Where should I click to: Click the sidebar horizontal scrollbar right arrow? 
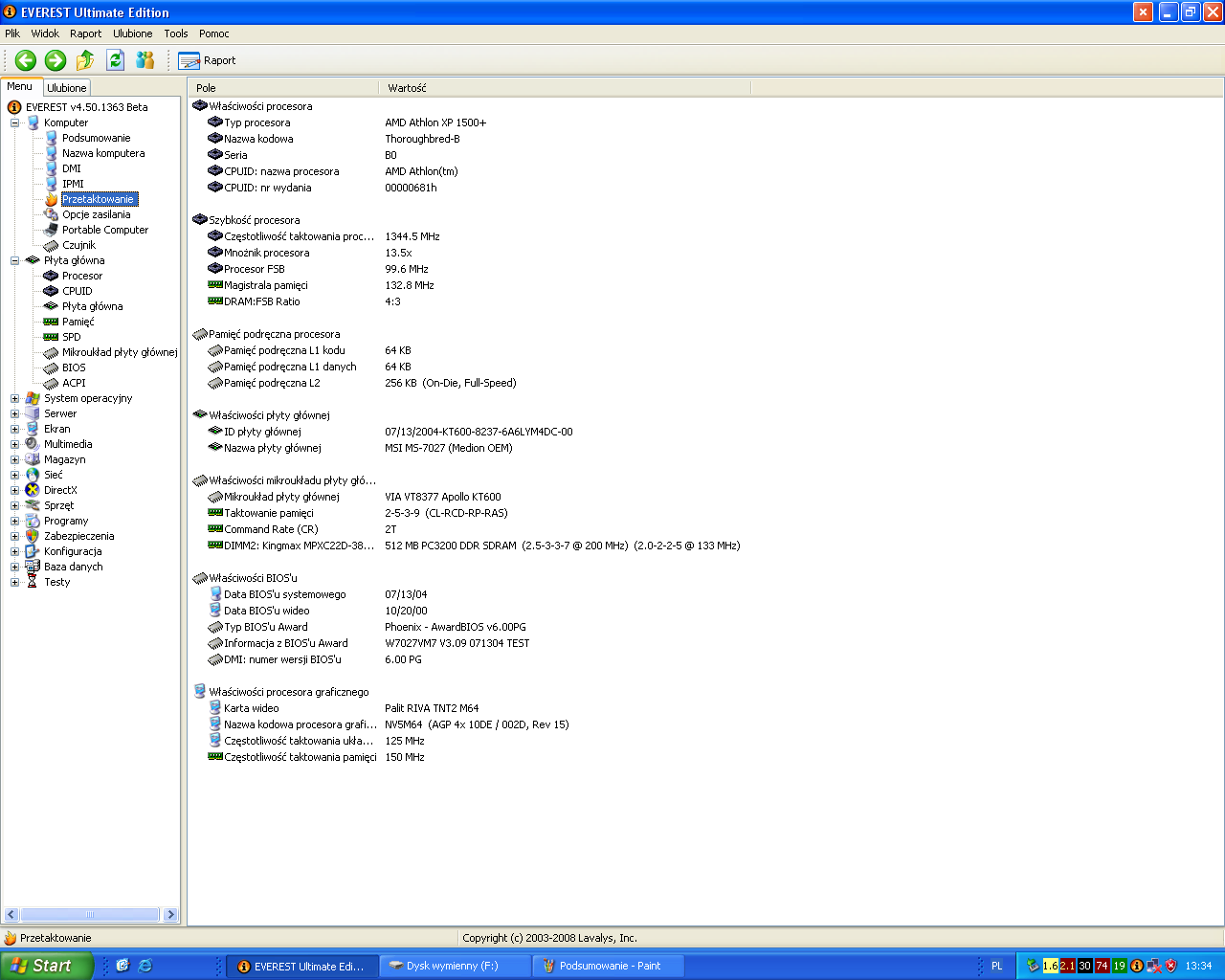coord(170,915)
